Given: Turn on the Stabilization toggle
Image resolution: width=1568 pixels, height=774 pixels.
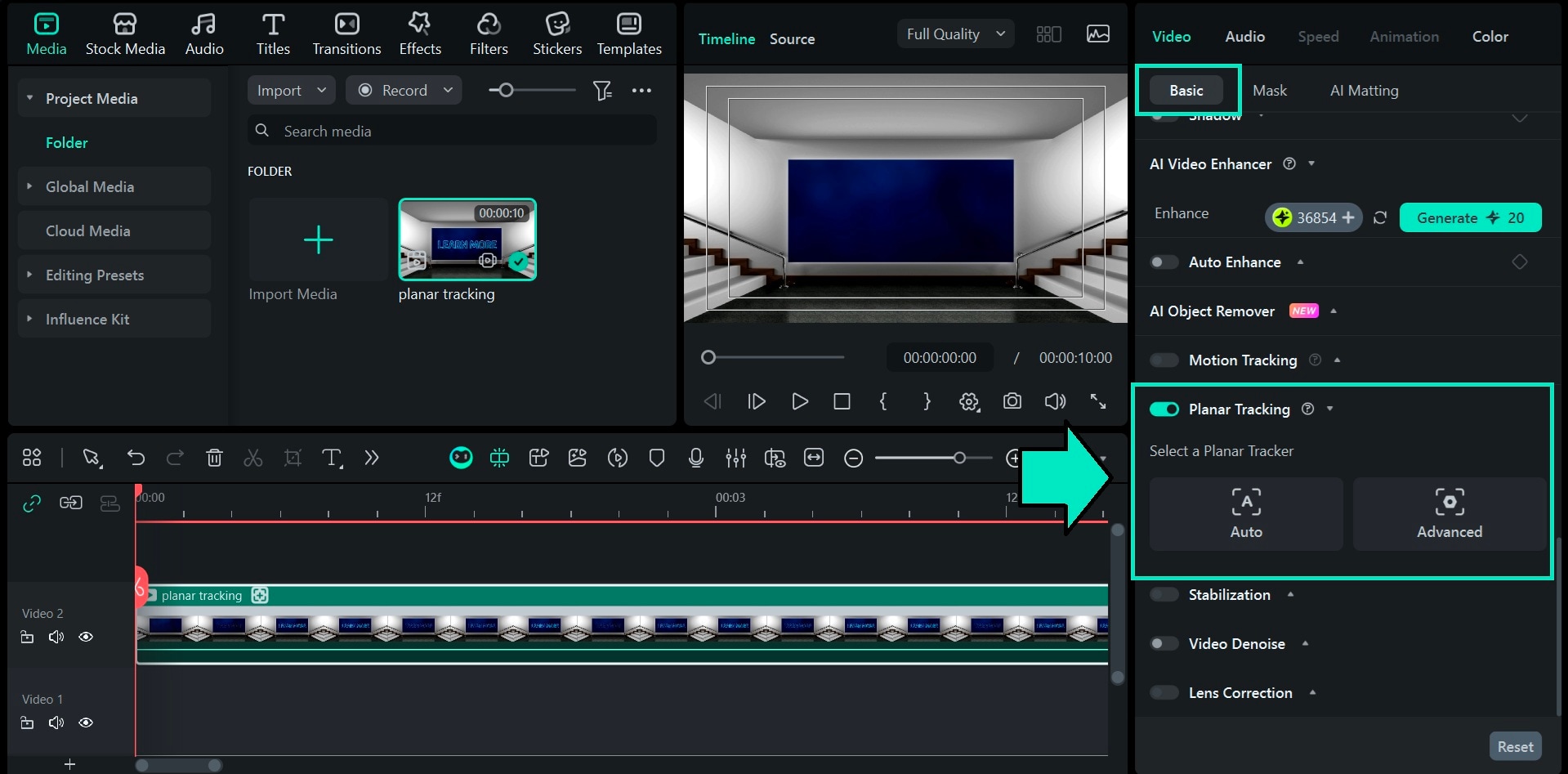Looking at the screenshot, I should [x=1163, y=594].
